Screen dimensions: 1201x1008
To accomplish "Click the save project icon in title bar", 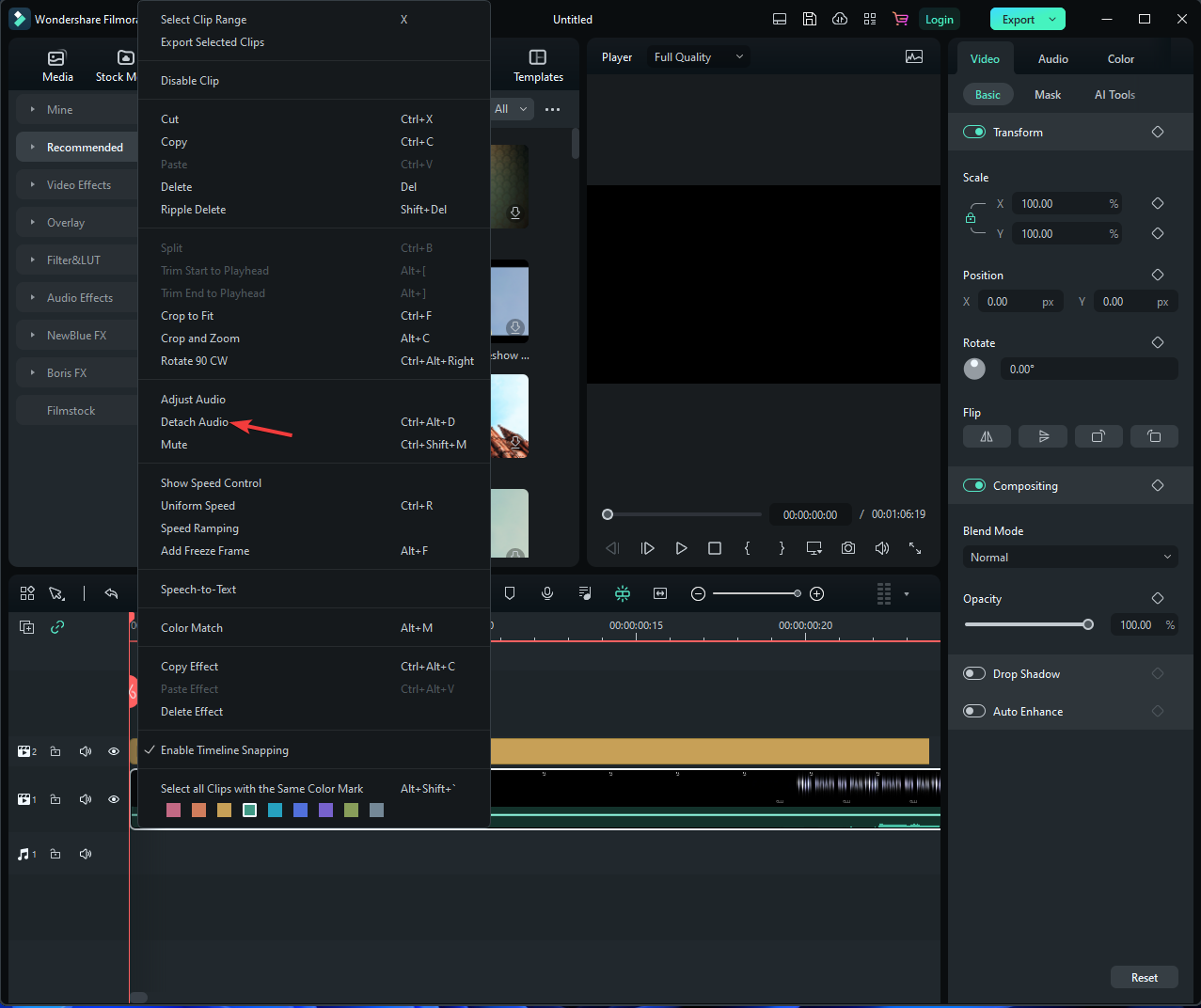I will pyautogui.click(x=809, y=19).
